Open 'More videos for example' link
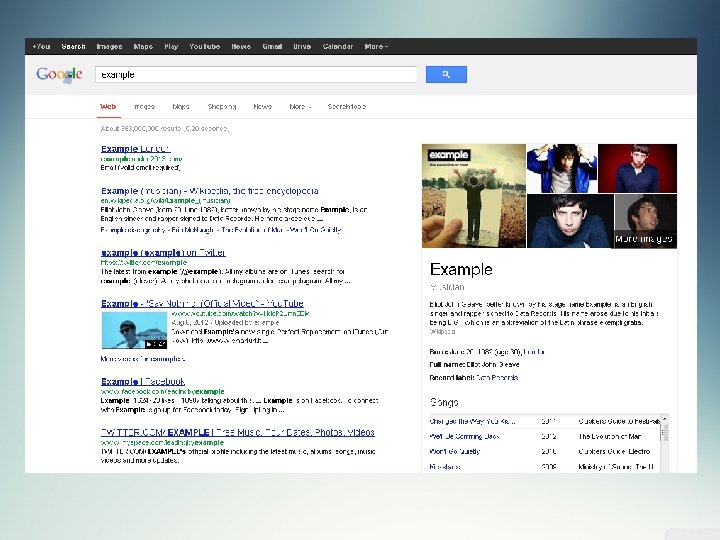 143,359
